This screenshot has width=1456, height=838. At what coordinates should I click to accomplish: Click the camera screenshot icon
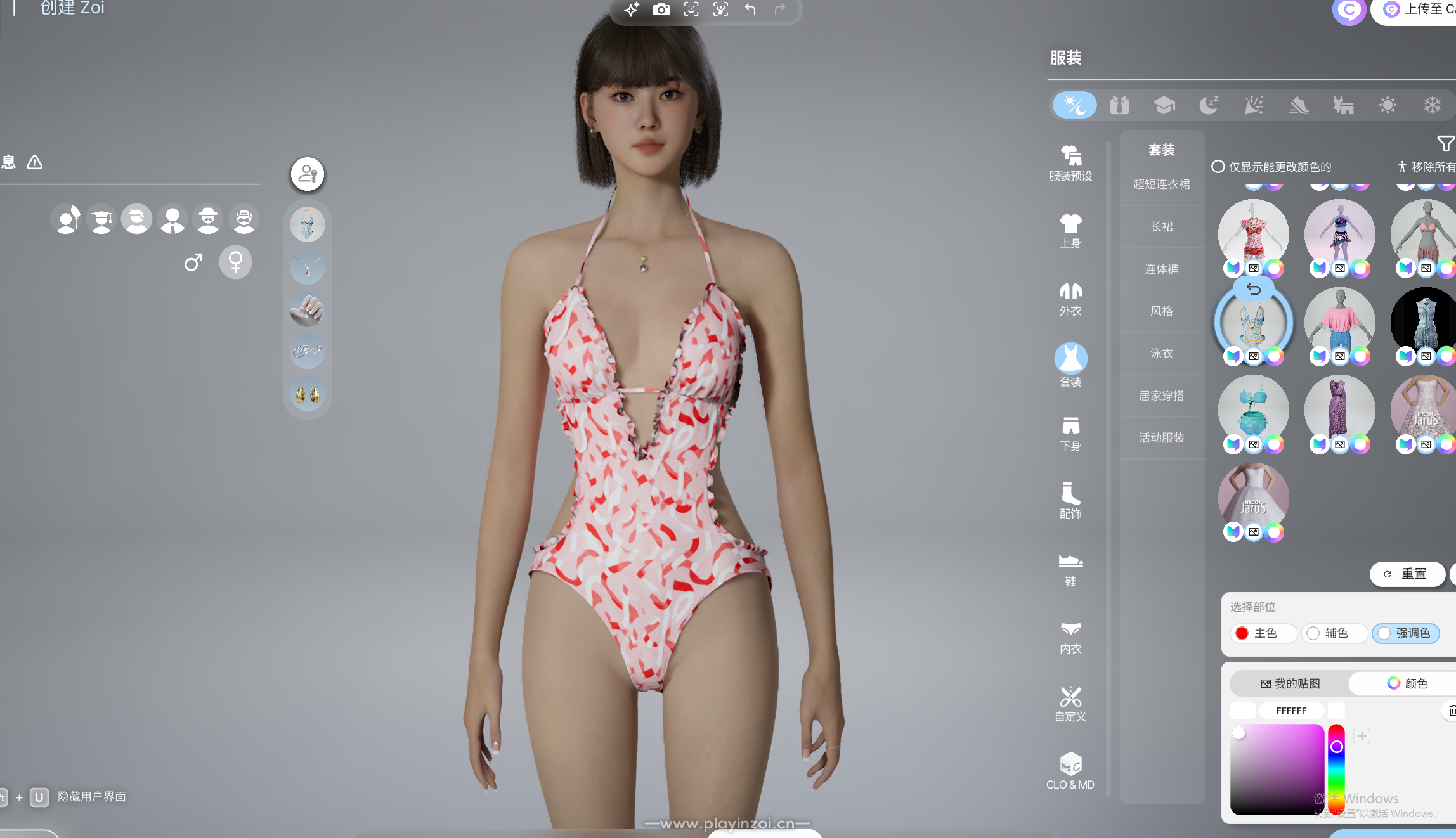(661, 10)
